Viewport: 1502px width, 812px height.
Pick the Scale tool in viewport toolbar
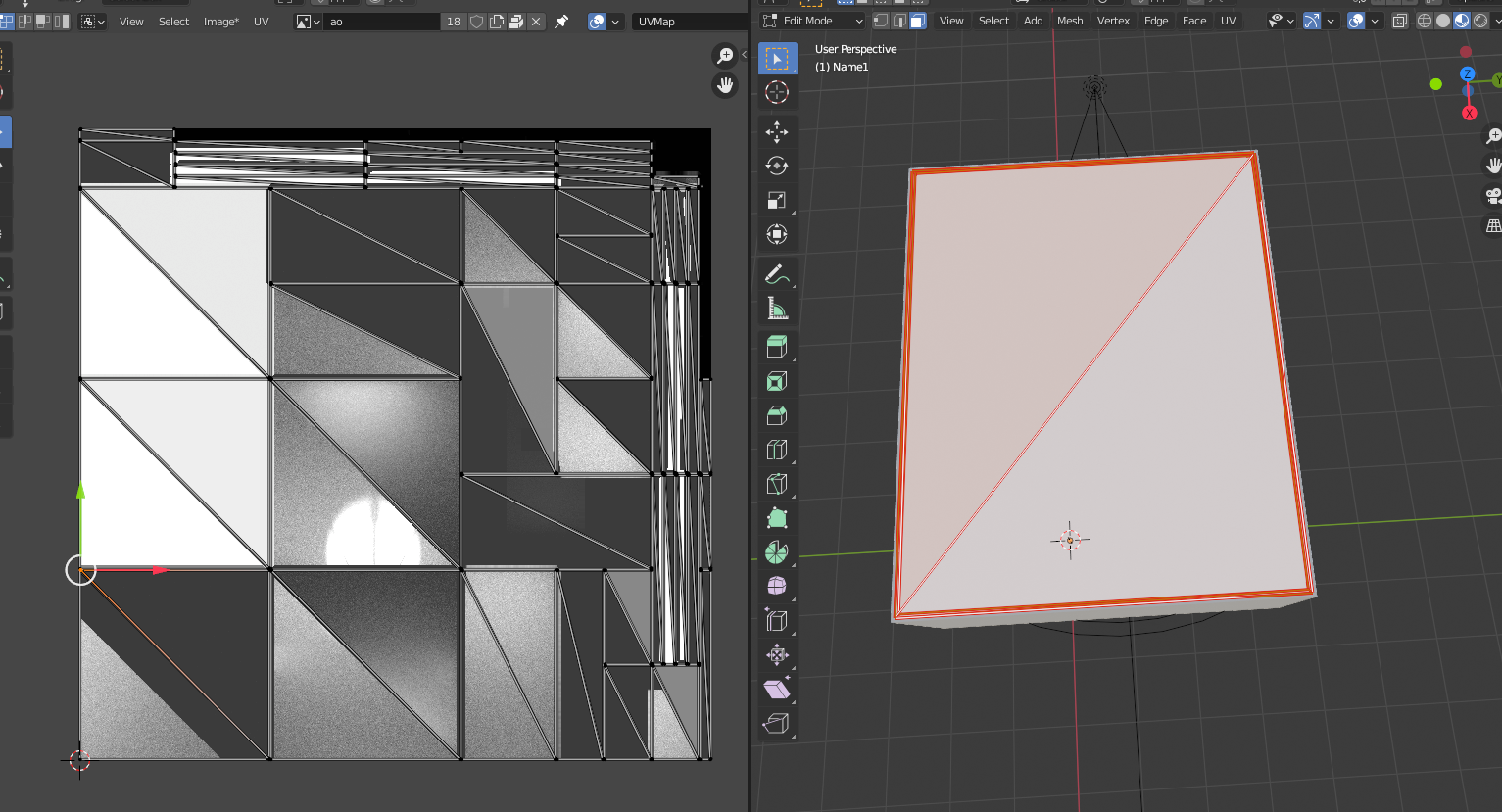[777, 200]
